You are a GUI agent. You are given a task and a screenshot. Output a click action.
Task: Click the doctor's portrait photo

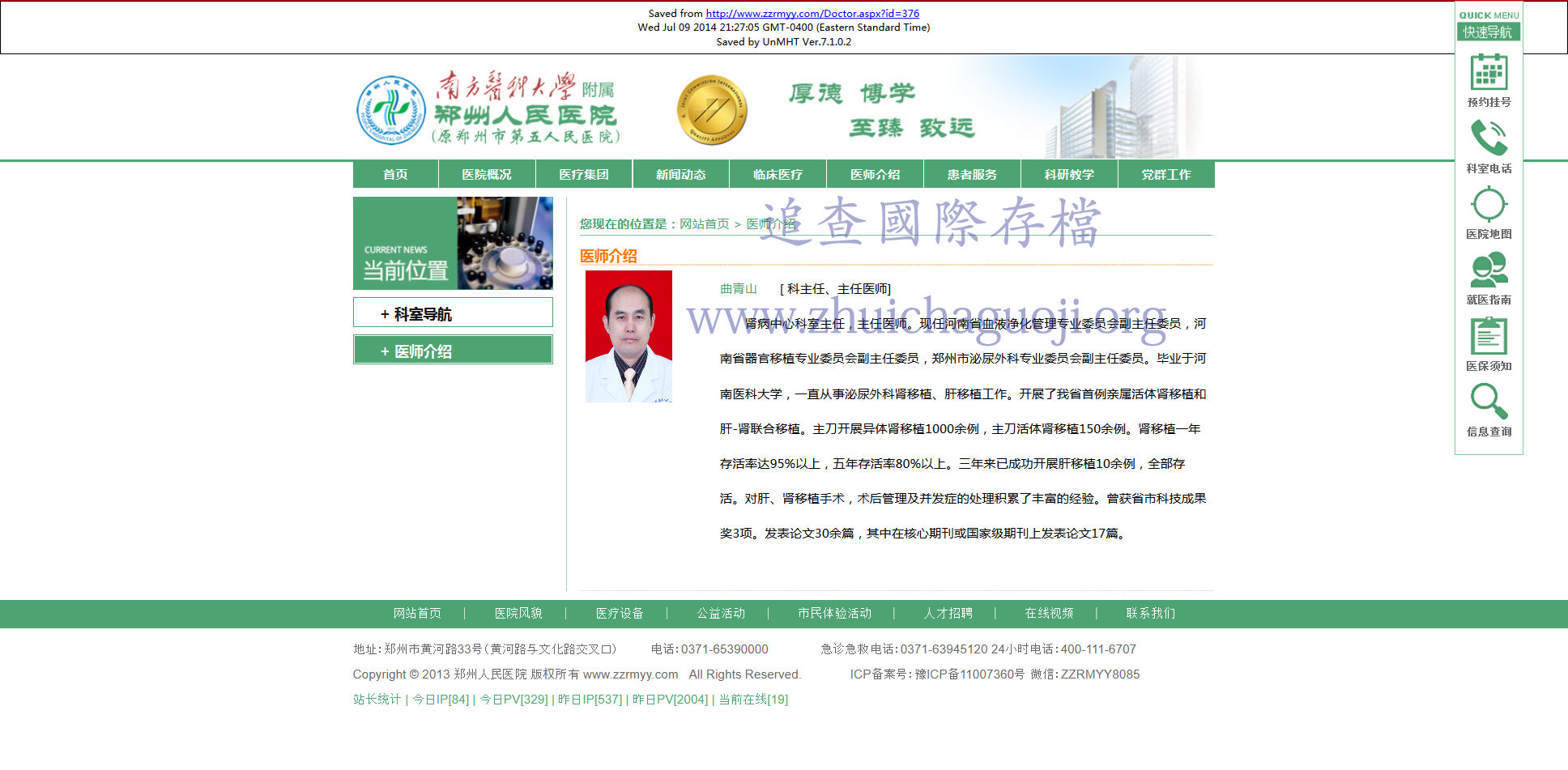628,337
